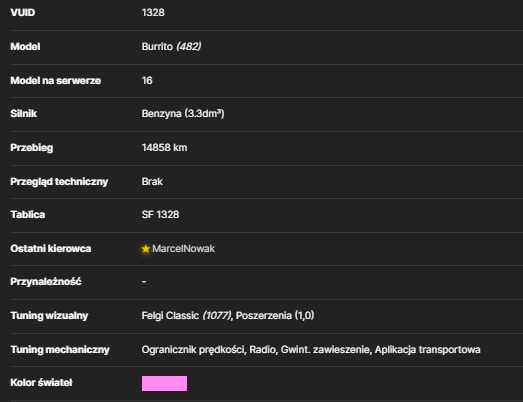Viewport: 523px width, 402px height.
Task: Open the MarcelNowak driver profile link
Action: 183,249
